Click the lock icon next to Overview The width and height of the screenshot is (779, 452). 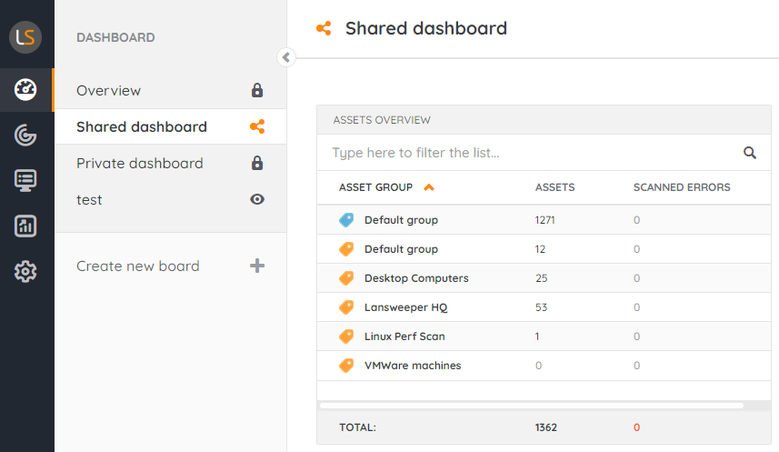tap(257, 90)
